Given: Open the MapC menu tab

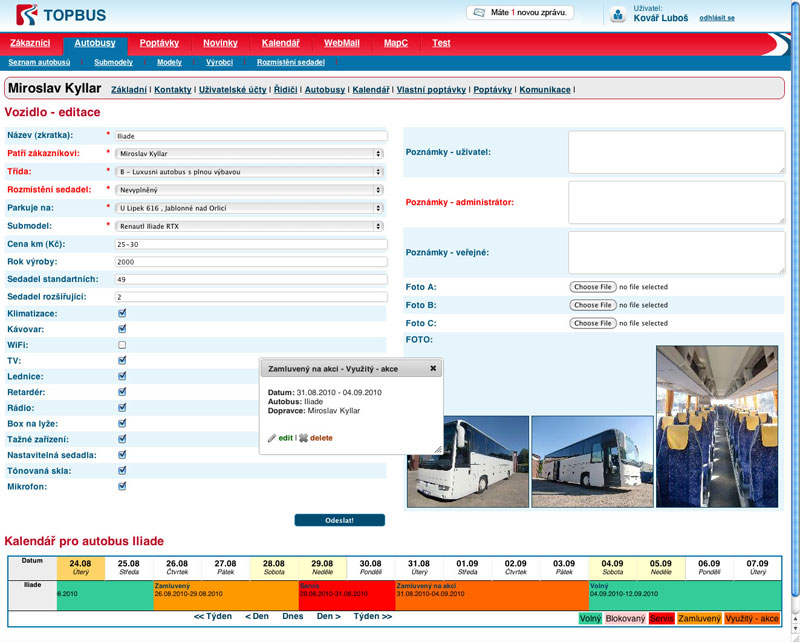Looking at the screenshot, I should (396, 43).
